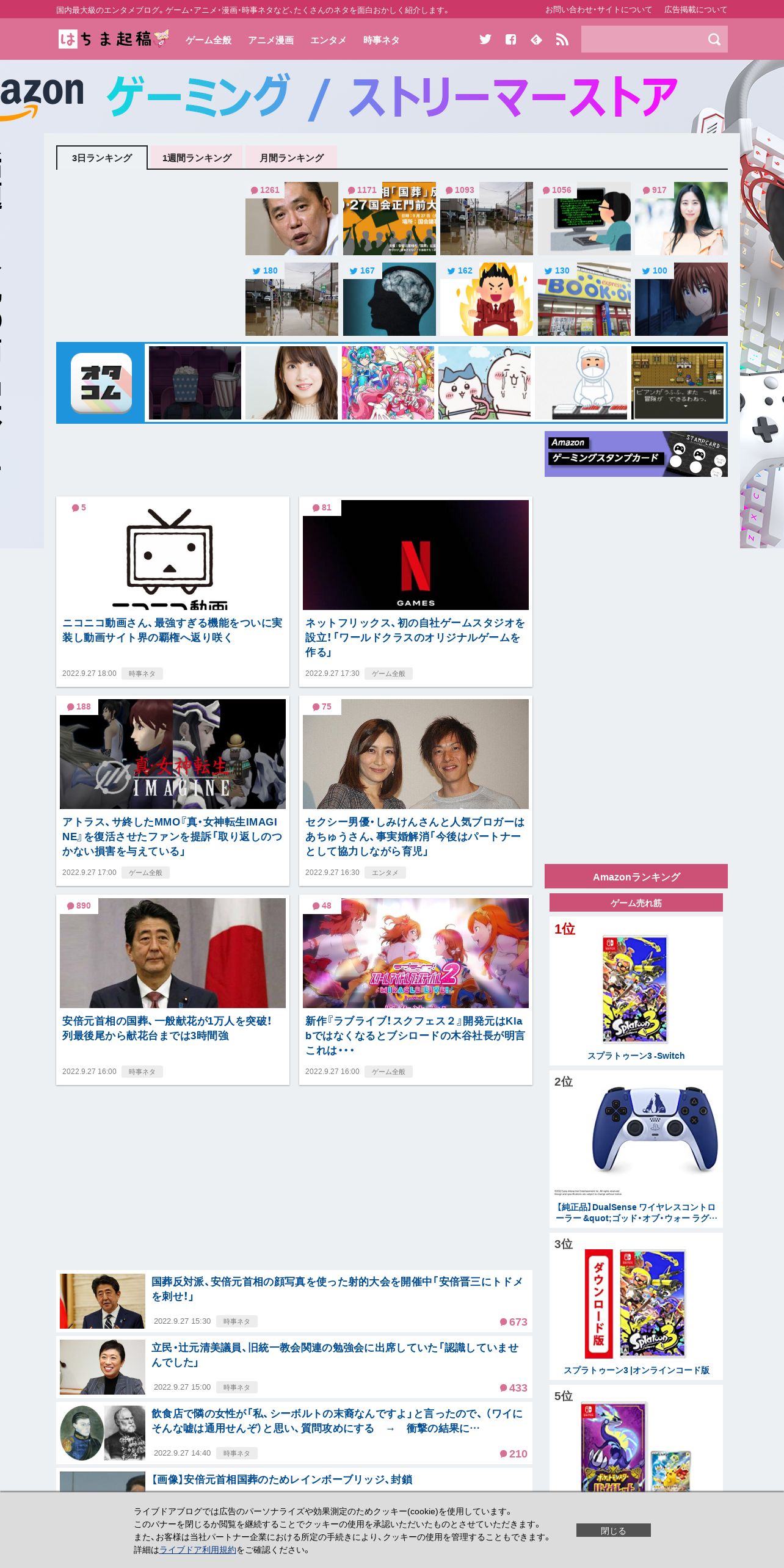Viewport: 784px width, 1568px height.
Task: Select the 3日ランキング tab
Action: coord(102,158)
